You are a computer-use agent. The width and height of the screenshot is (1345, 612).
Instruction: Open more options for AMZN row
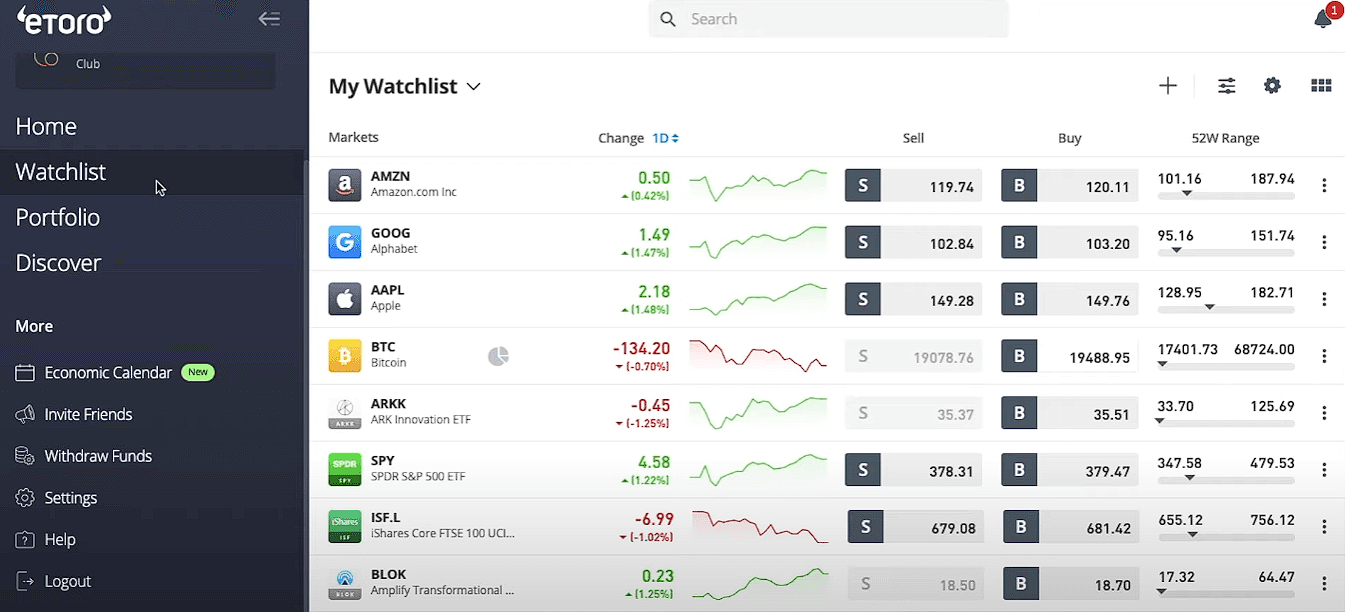tap(1324, 185)
